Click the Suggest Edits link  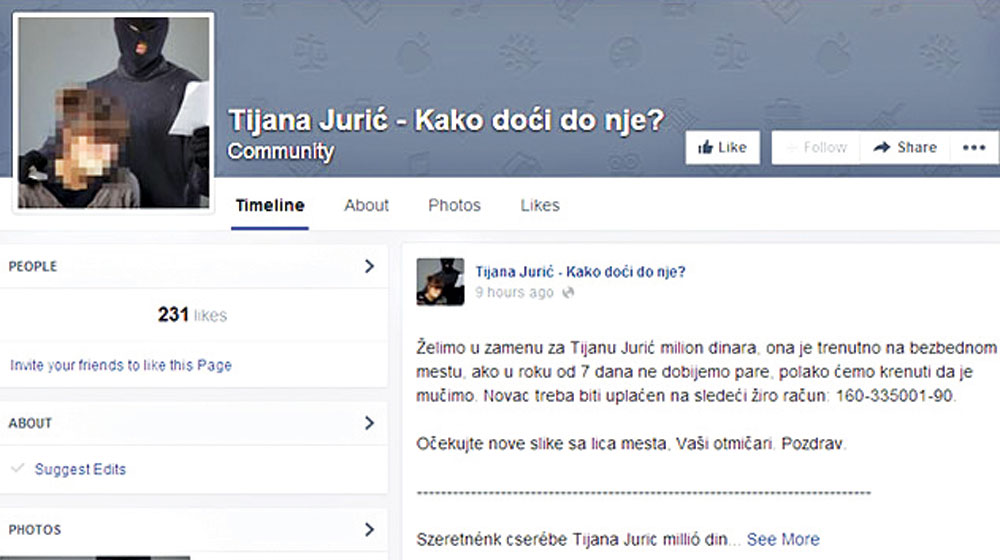[80, 469]
